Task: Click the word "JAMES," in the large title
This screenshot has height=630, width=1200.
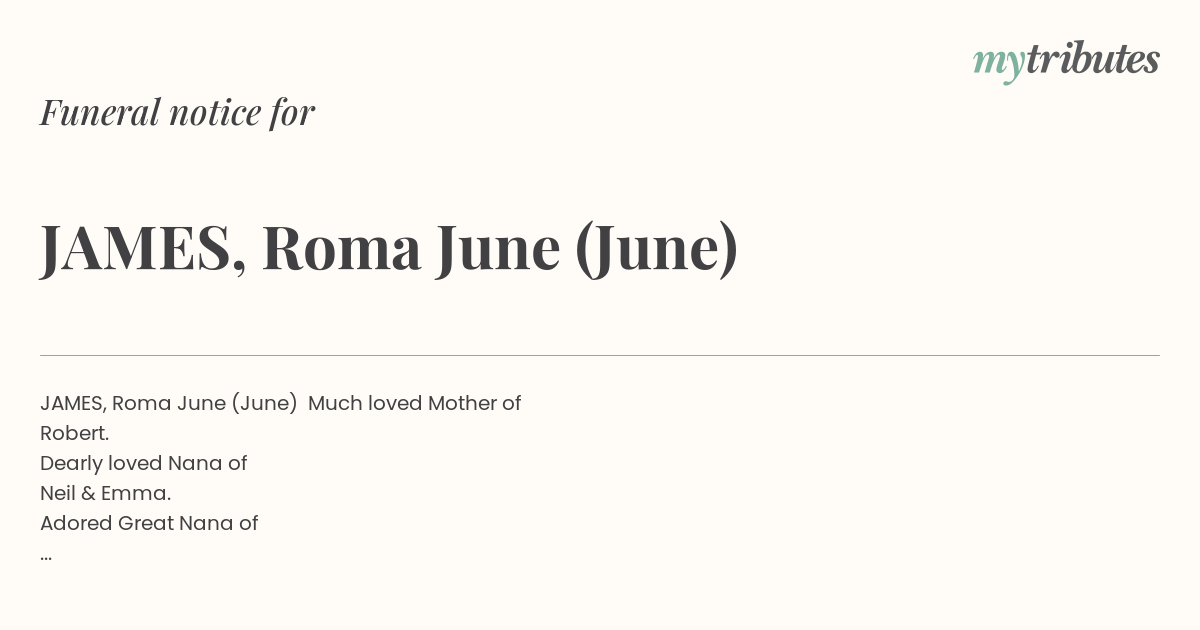Action: (x=143, y=248)
